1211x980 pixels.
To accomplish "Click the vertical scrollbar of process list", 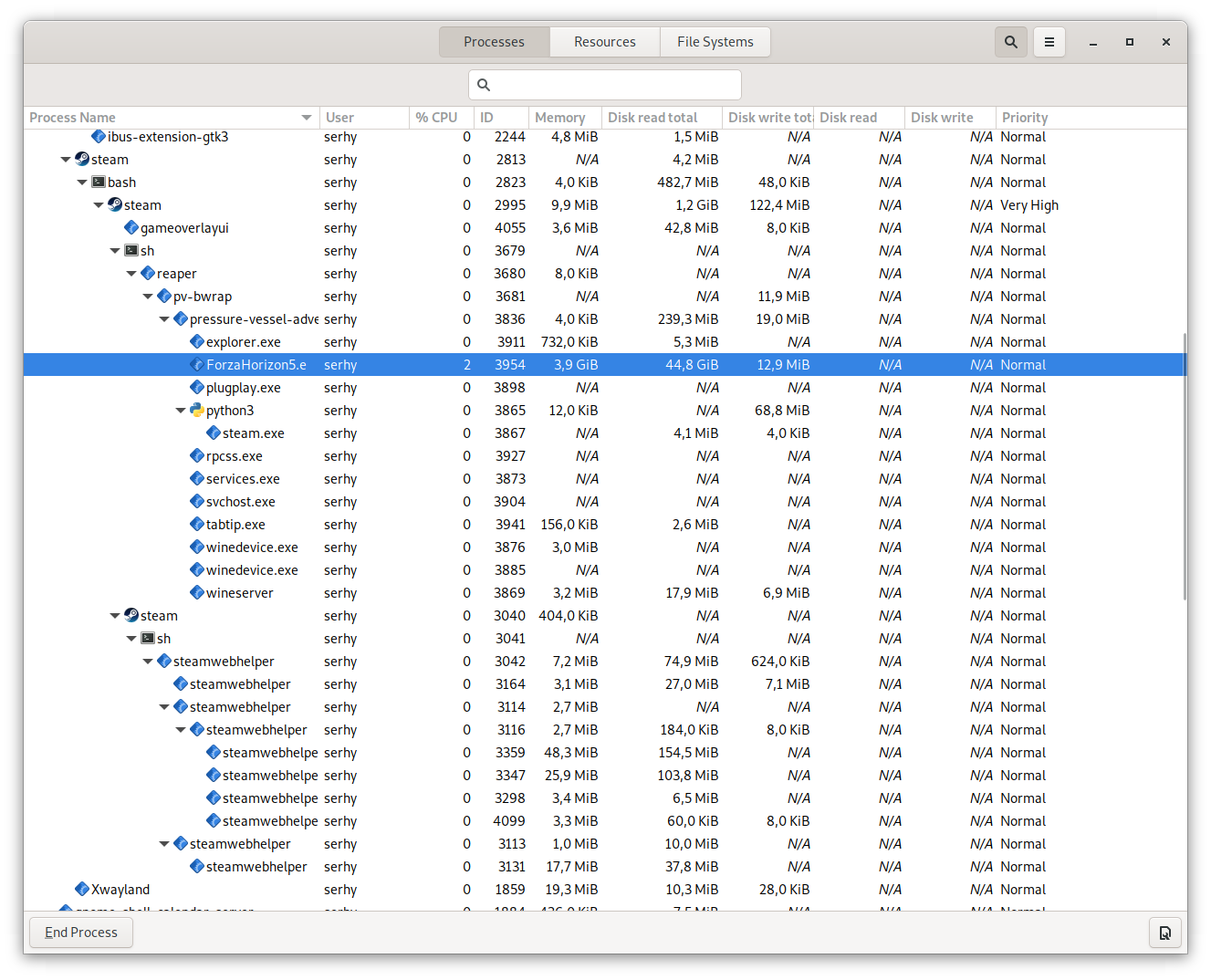I will (x=1185, y=465).
